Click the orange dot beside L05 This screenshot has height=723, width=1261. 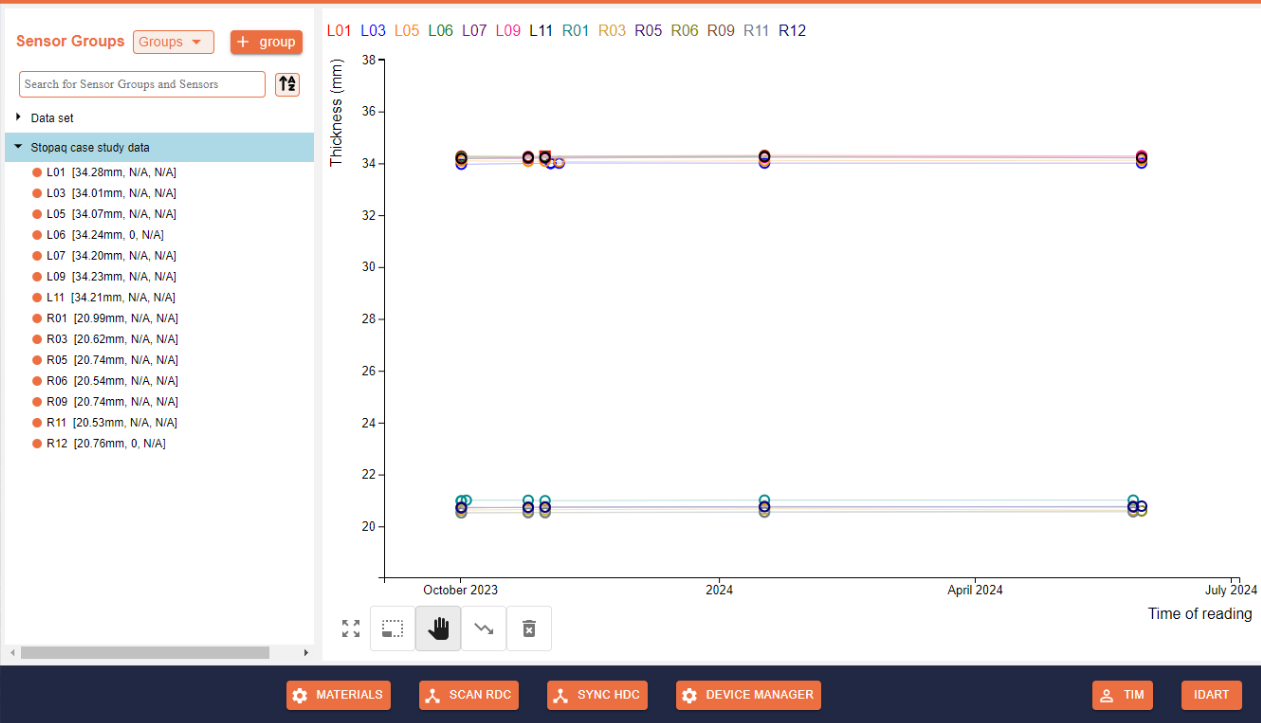[37, 214]
